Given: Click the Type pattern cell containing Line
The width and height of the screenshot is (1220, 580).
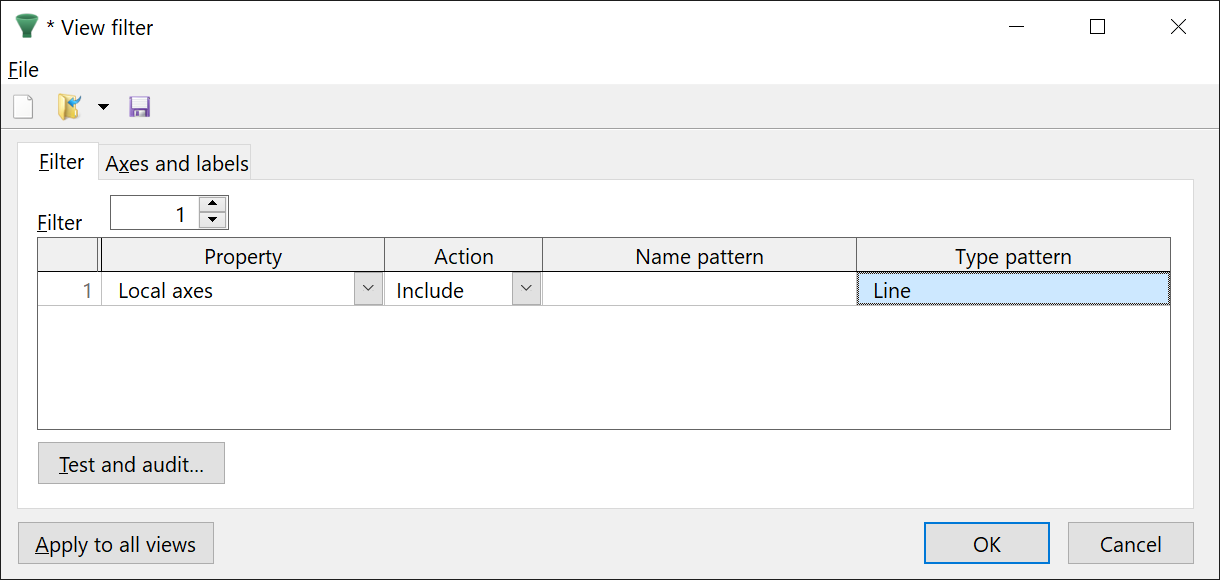Looking at the screenshot, I should 1012,290.
